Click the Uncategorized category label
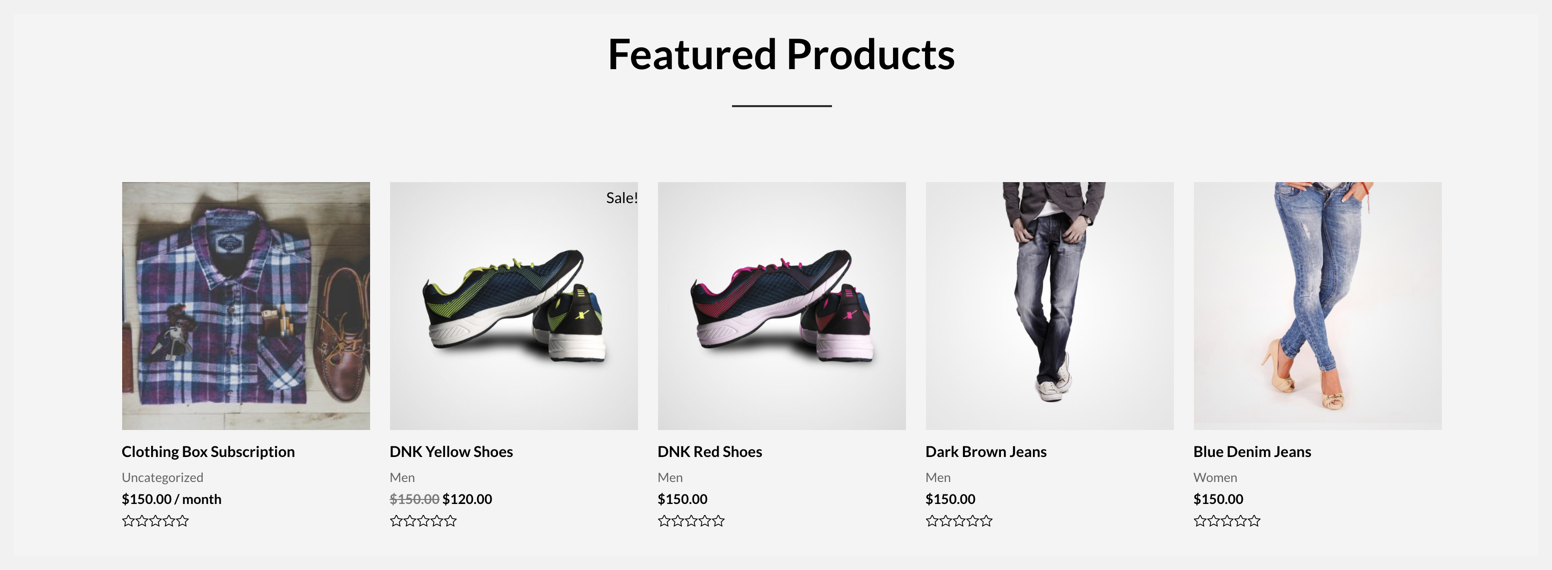1552x570 pixels. click(x=162, y=478)
